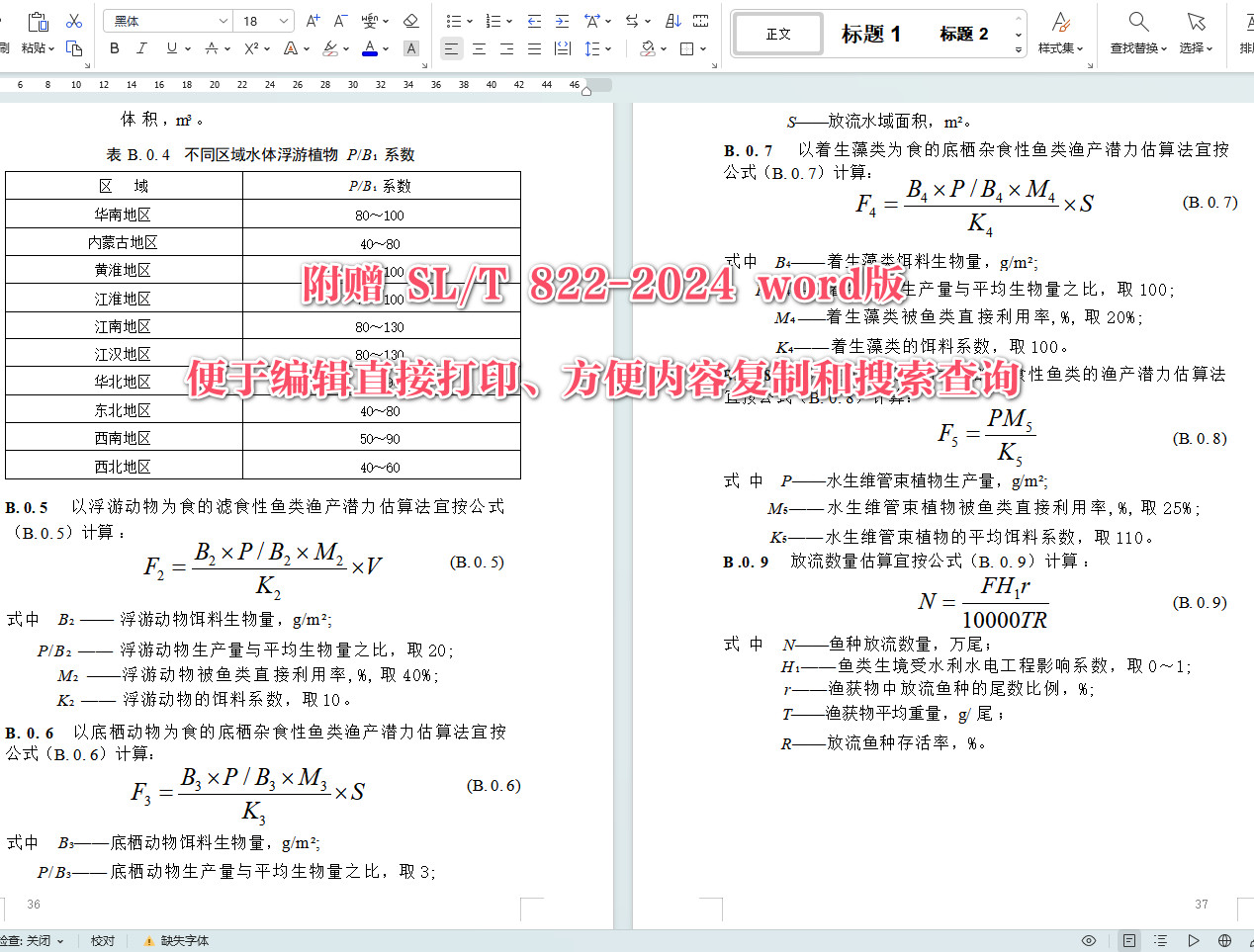
Task: Toggle underline formatting
Action: tap(170, 47)
